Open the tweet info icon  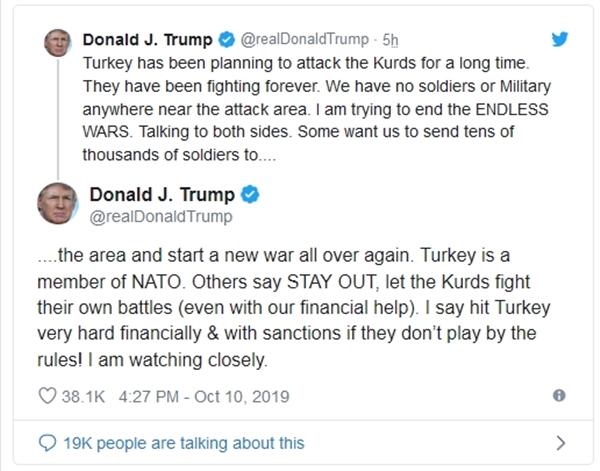(x=559, y=395)
